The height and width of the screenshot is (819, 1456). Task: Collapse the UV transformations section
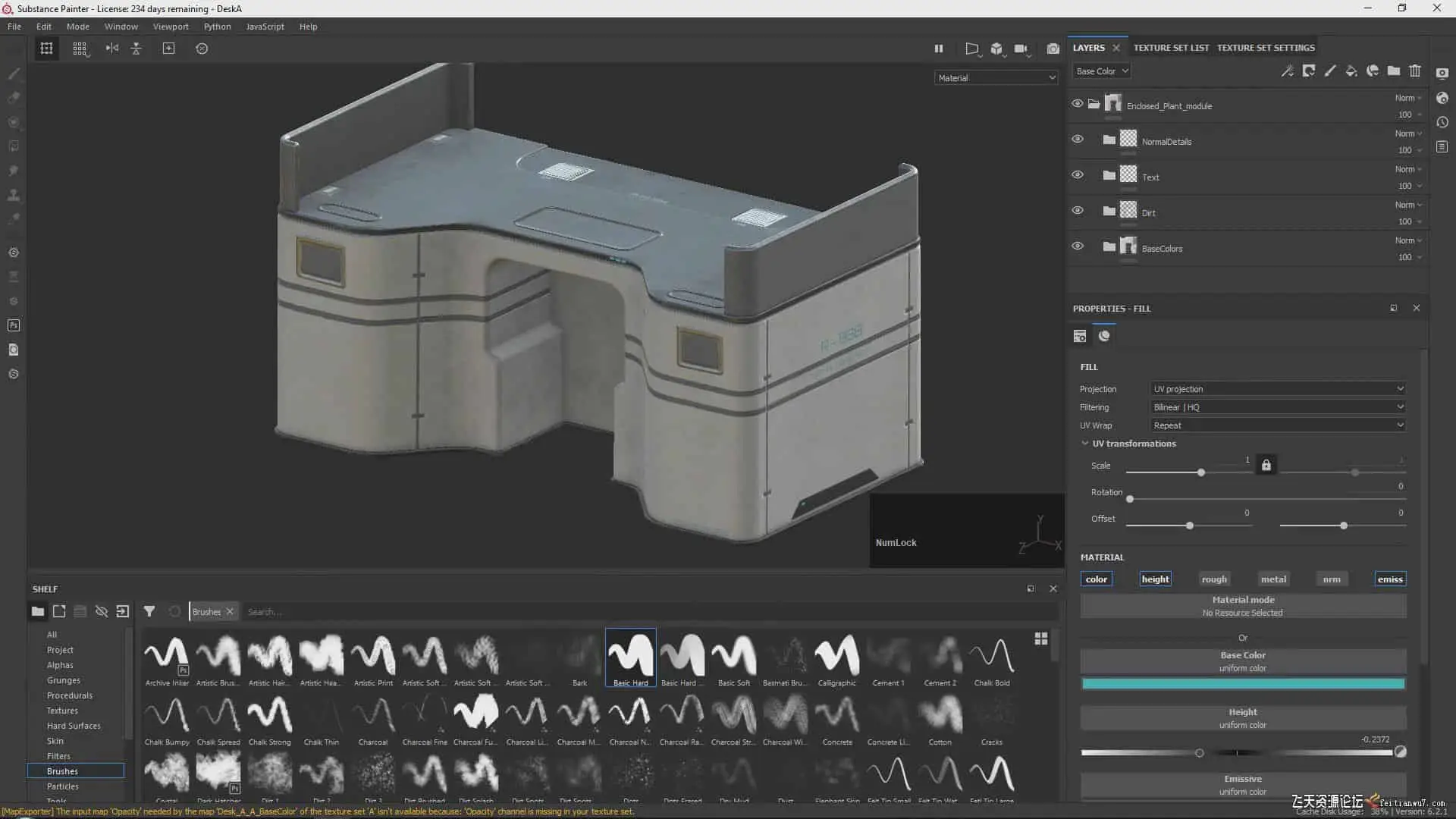click(1085, 444)
